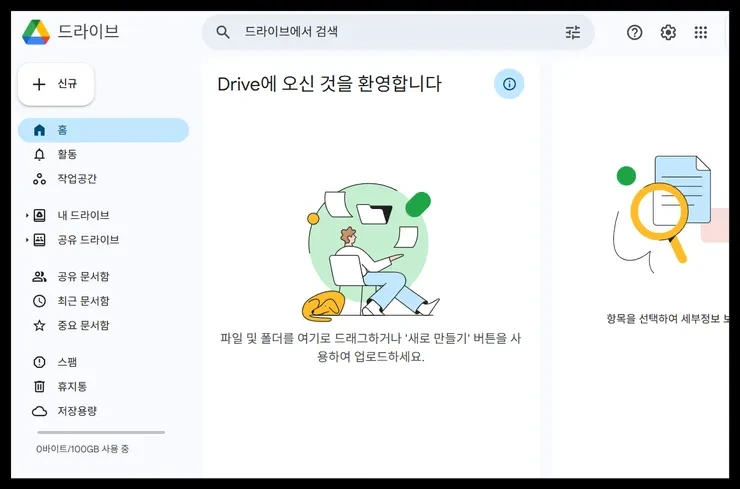Click the trash can icon beside 휴지통
The height and width of the screenshot is (489, 740).
pos(40,387)
